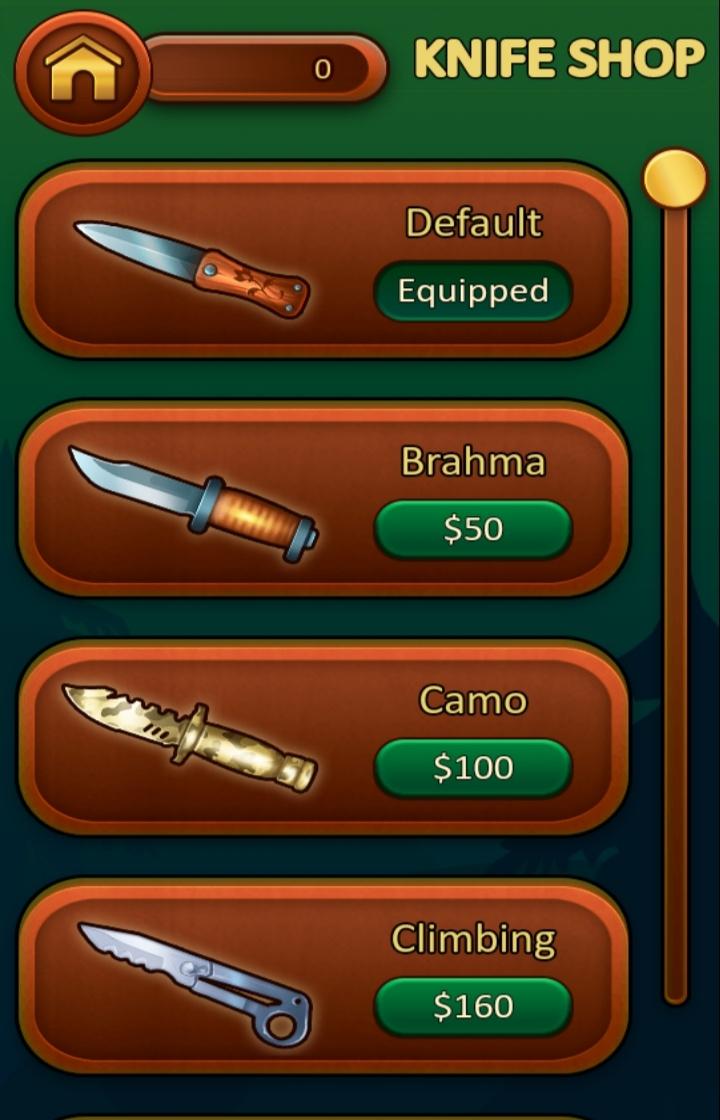This screenshot has width=720, height=1120.
Task: Open the Default knife item card
Action: click(324, 260)
